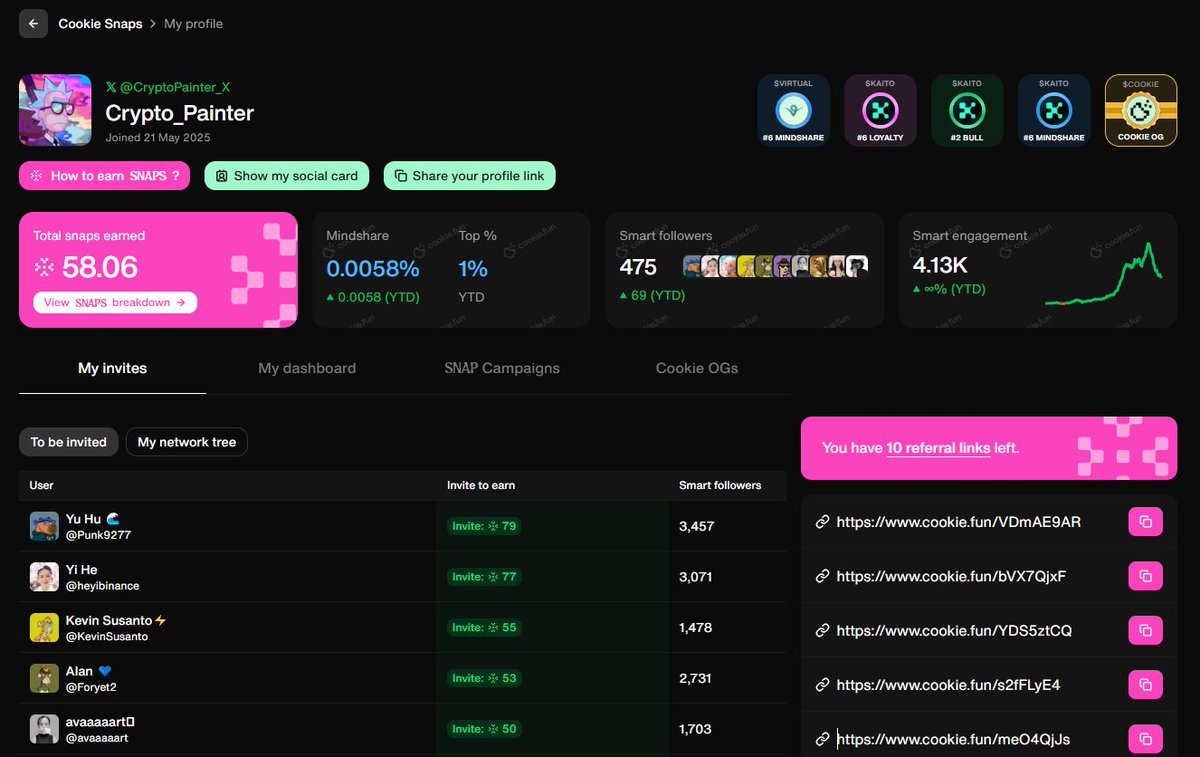The height and width of the screenshot is (757, 1200).
Task: Select the cookie.fun/YDS5ztCQ referral URL
Action: pos(954,630)
